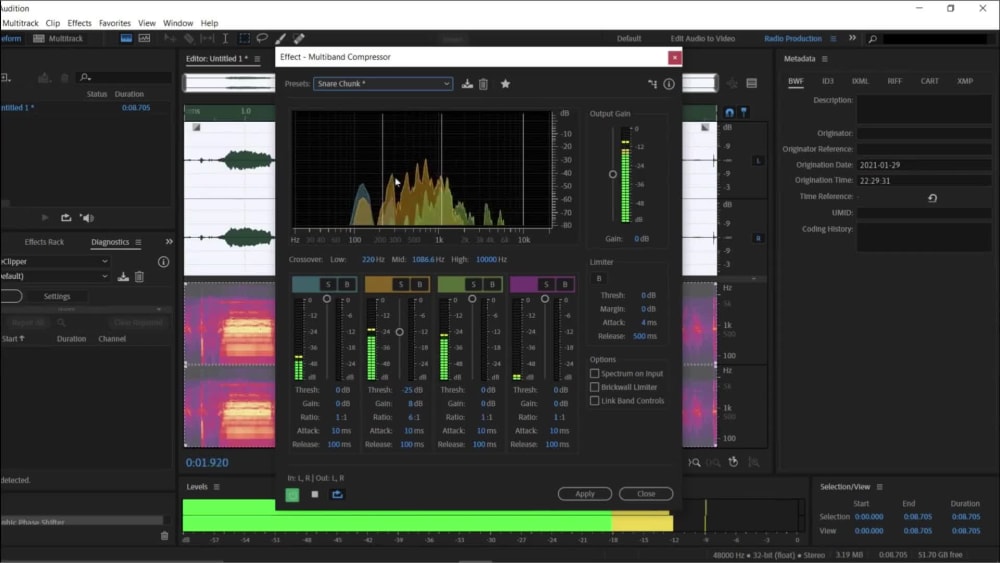Open the Favorites menu
Image resolution: width=1000 pixels, height=563 pixels.
(115, 23)
